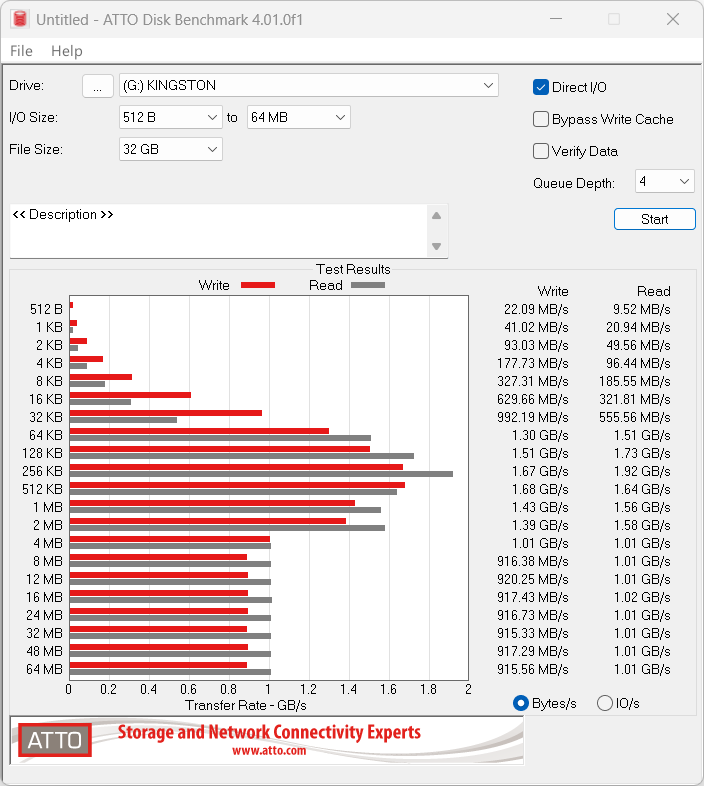
Task: Click the ATTO logo in the banner
Action: click(x=55, y=740)
